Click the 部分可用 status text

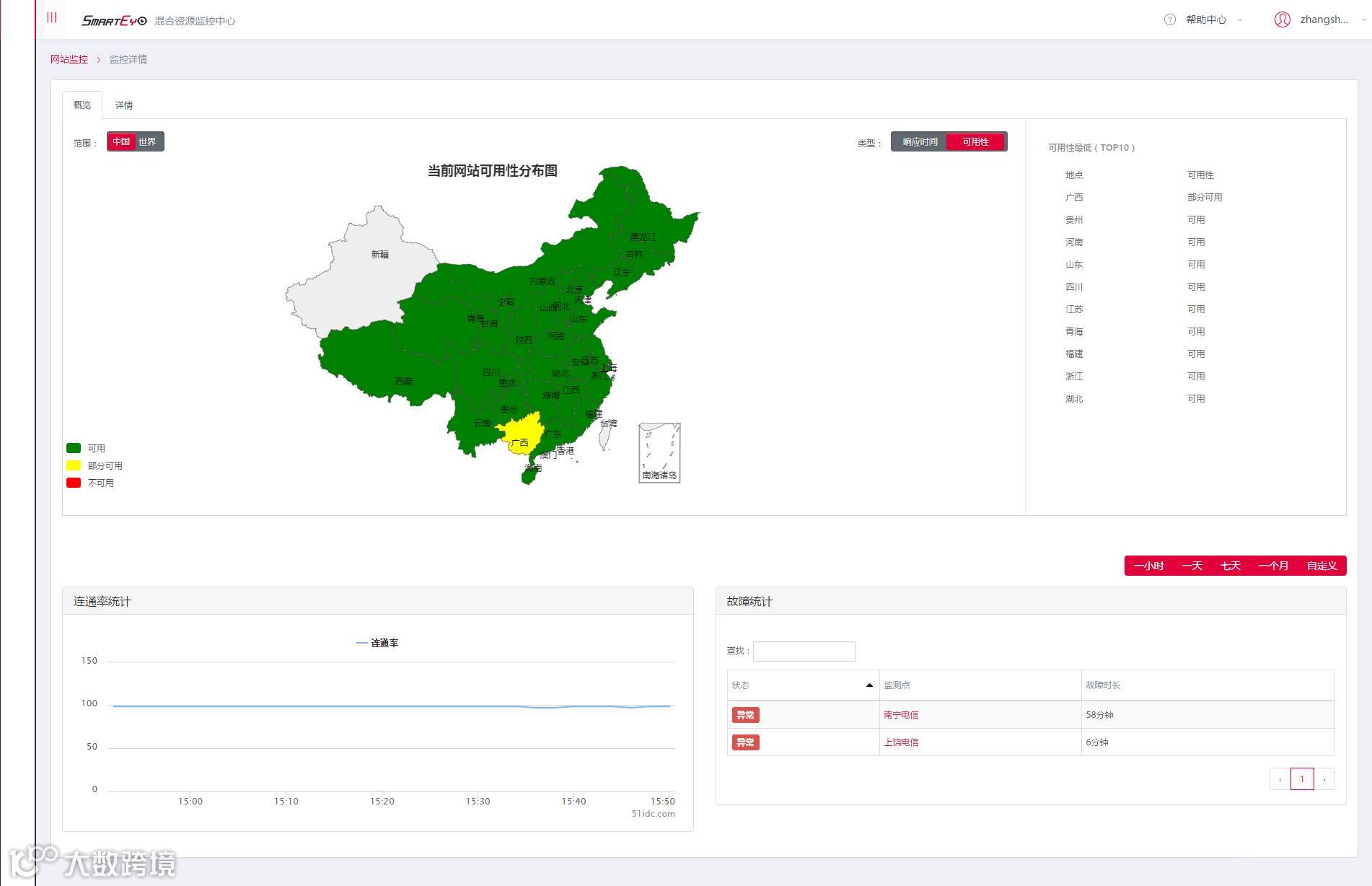point(1205,198)
